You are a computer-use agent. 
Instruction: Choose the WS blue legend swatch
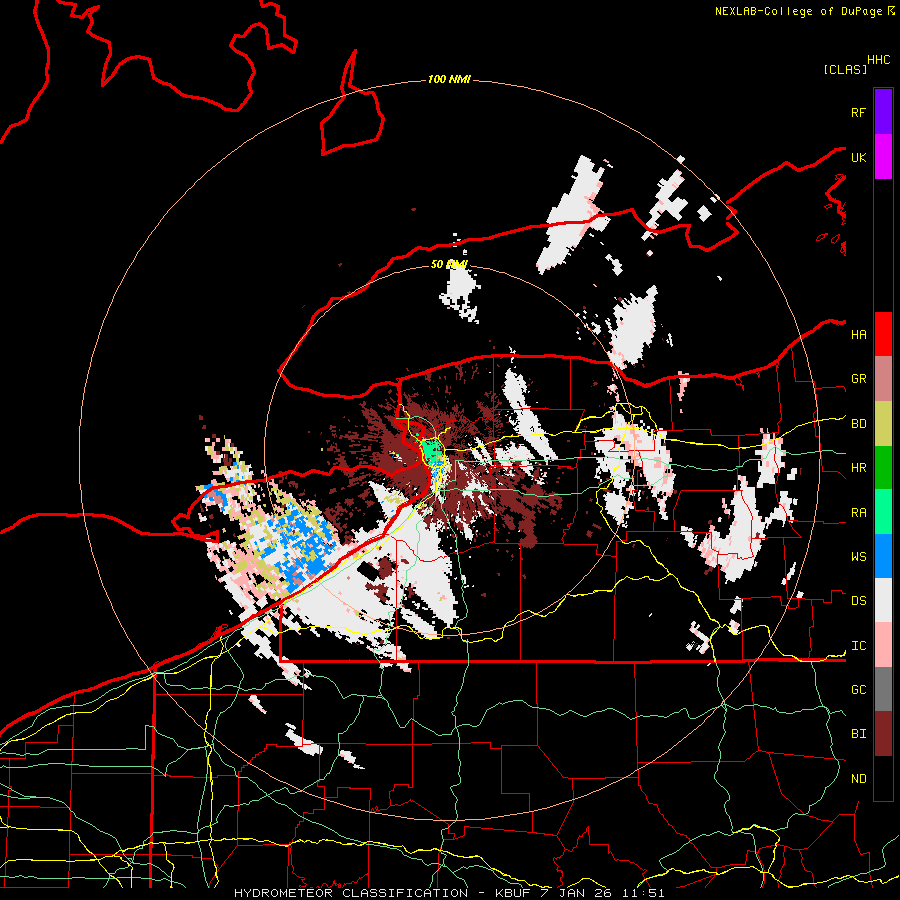point(883,556)
